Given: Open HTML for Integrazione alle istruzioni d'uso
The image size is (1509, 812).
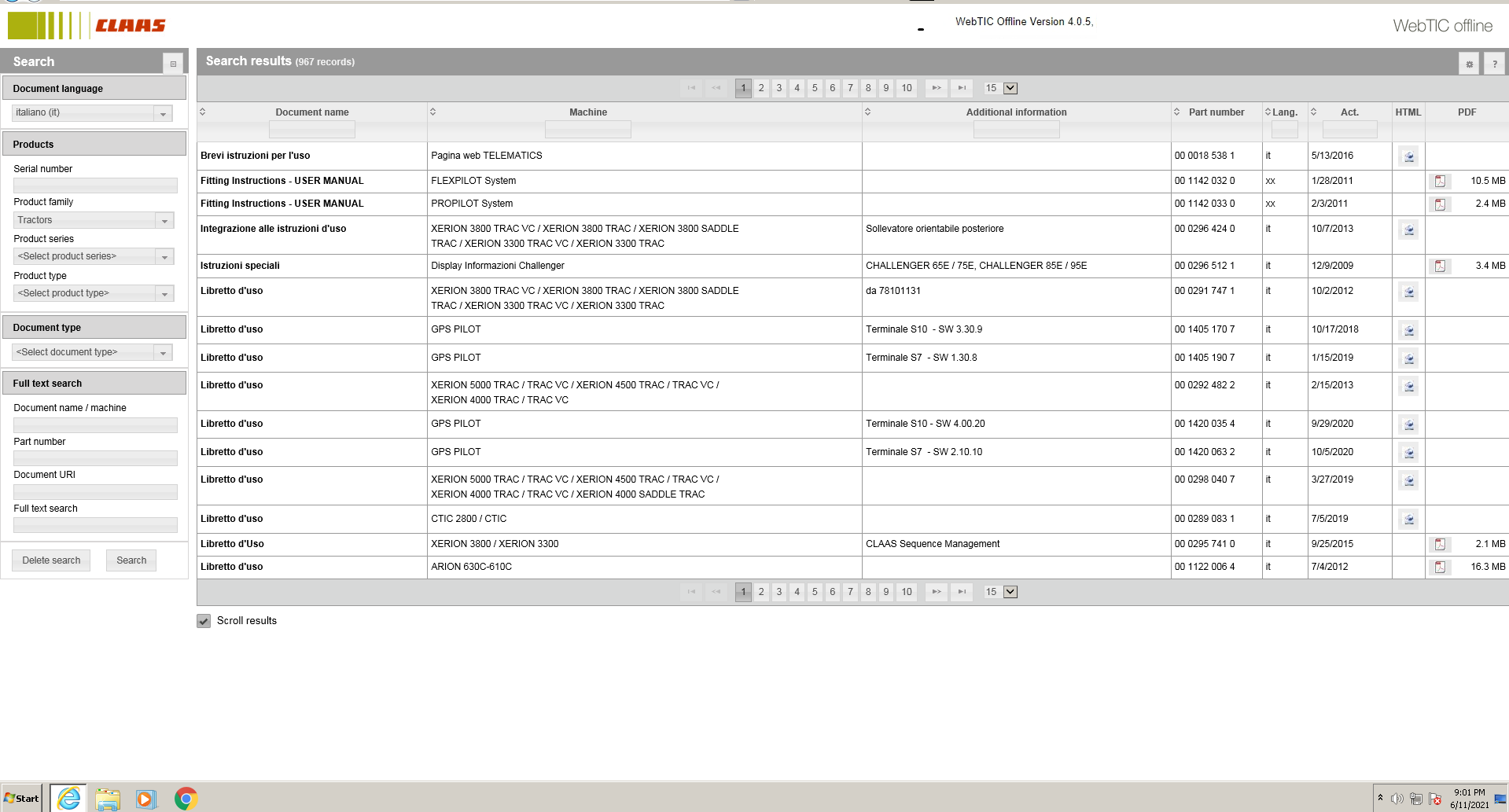Looking at the screenshot, I should (x=1408, y=230).
